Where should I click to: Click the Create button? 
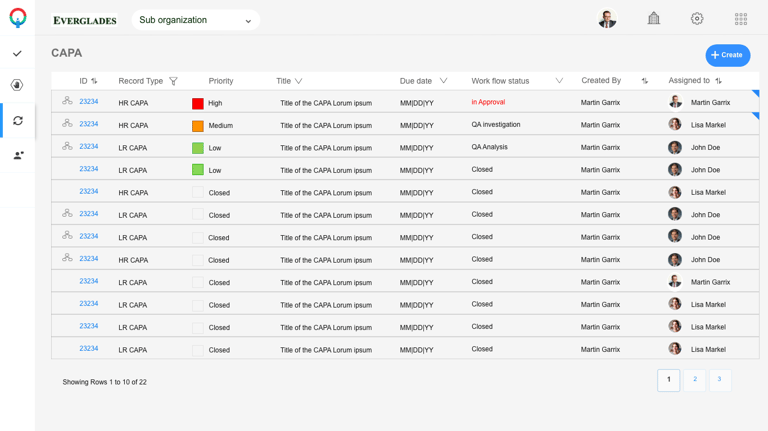tap(727, 55)
